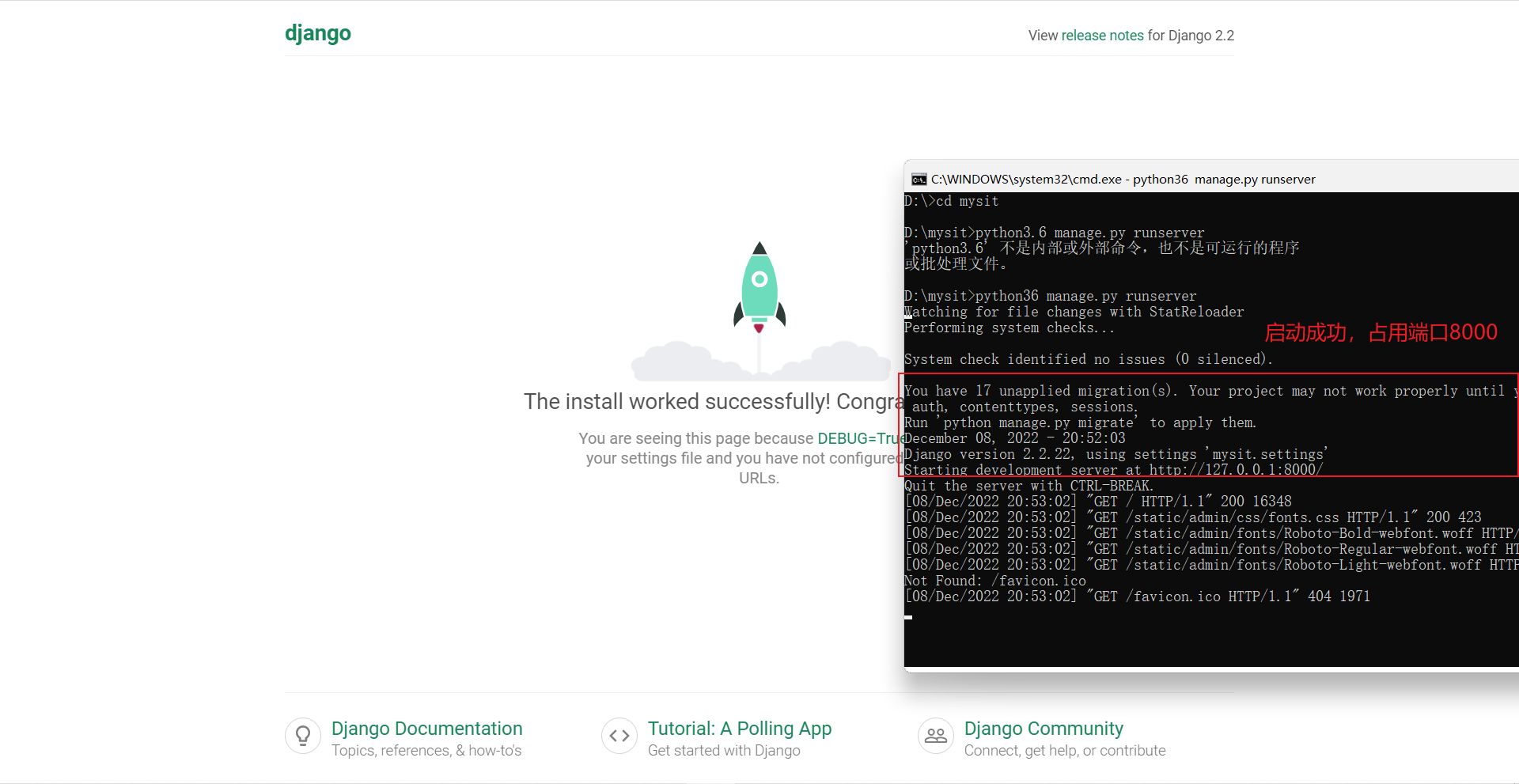Click the 'December 08, 2022 - 20:52:03' line

tap(1015, 438)
